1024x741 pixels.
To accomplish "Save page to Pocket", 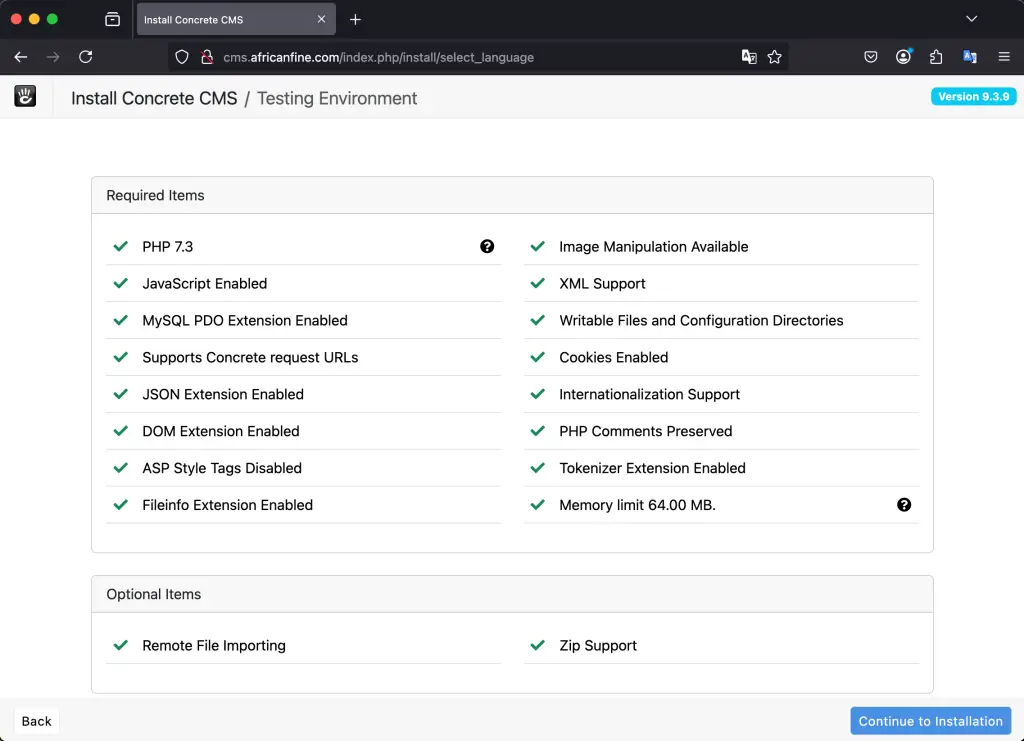I will point(870,57).
